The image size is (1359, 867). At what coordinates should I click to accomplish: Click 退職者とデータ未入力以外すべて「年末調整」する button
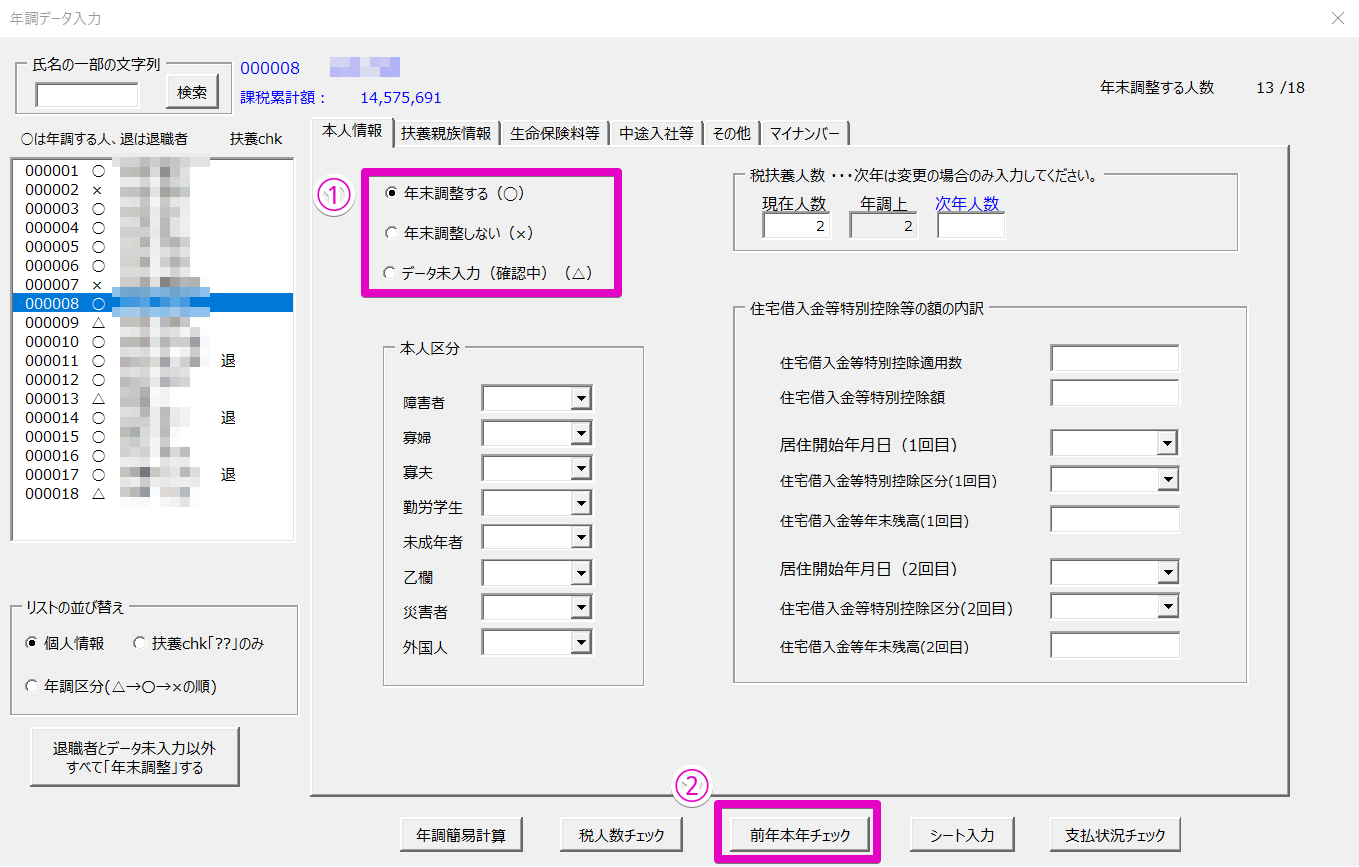[x=134, y=757]
